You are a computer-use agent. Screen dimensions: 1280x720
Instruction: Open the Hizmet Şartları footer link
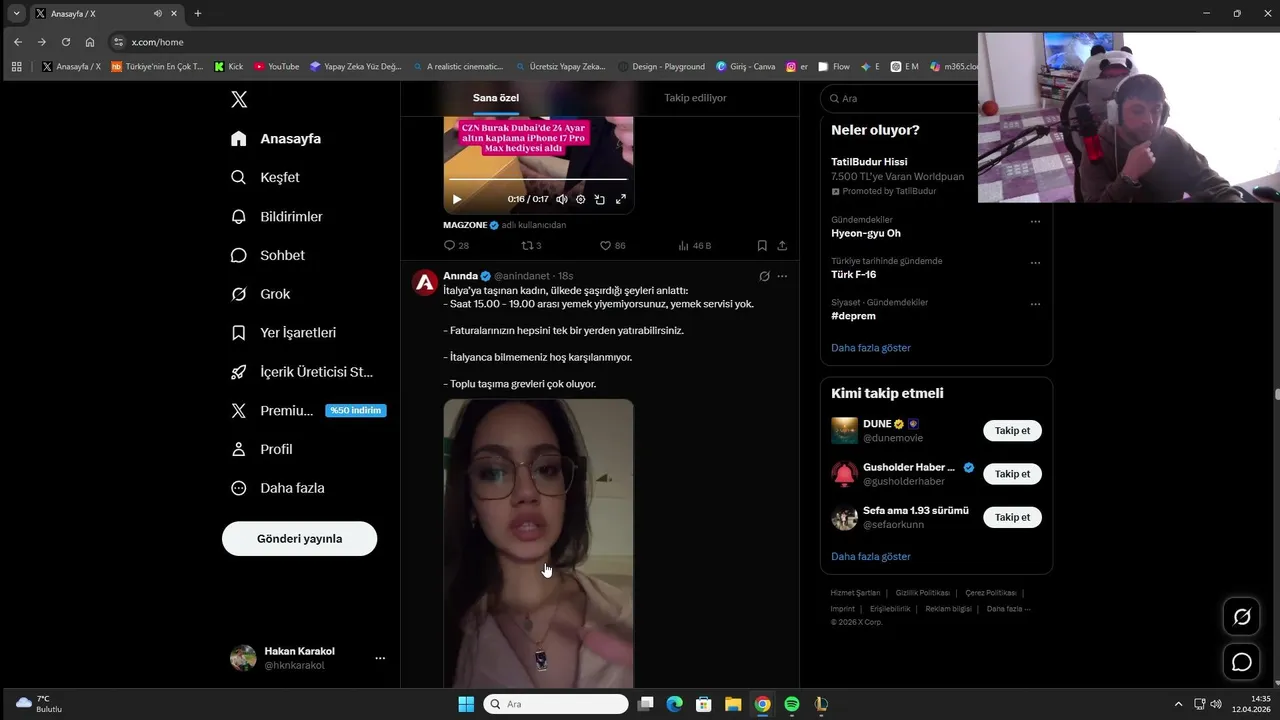855,593
